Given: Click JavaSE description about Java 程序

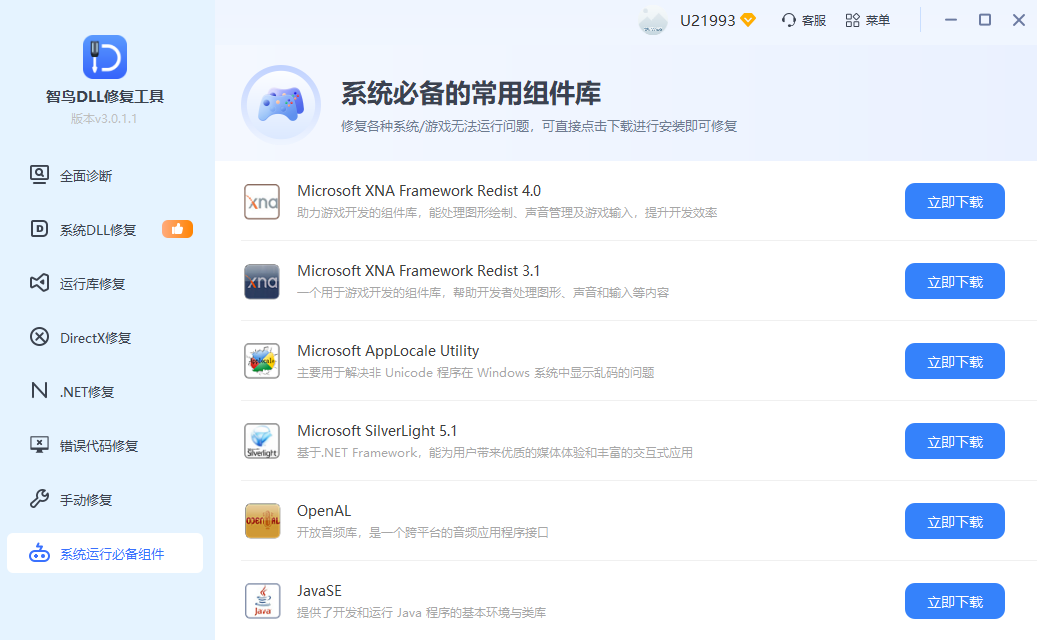Looking at the screenshot, I should [x=421, y=613].
